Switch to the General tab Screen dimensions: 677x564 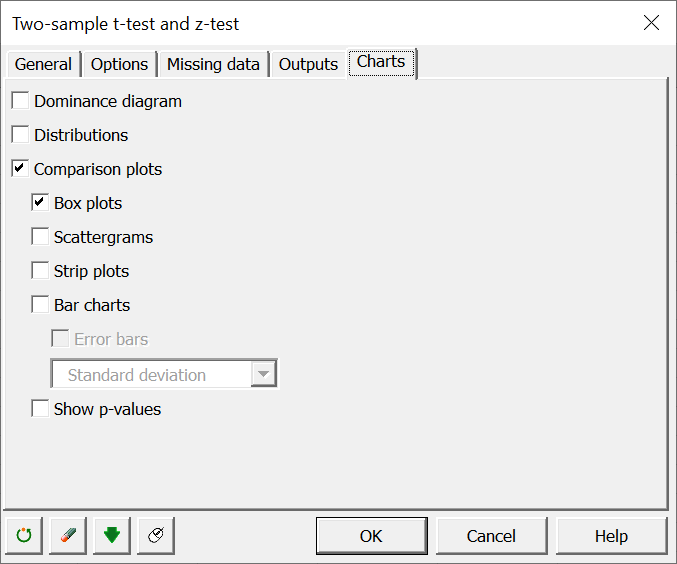(43, 64)
